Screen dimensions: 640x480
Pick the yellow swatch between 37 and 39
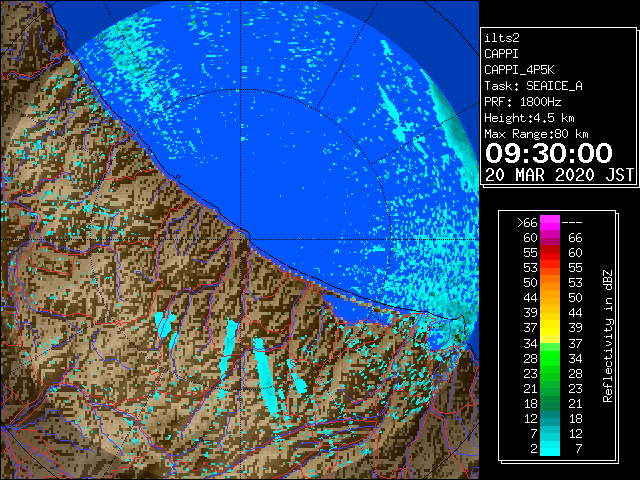550,328
